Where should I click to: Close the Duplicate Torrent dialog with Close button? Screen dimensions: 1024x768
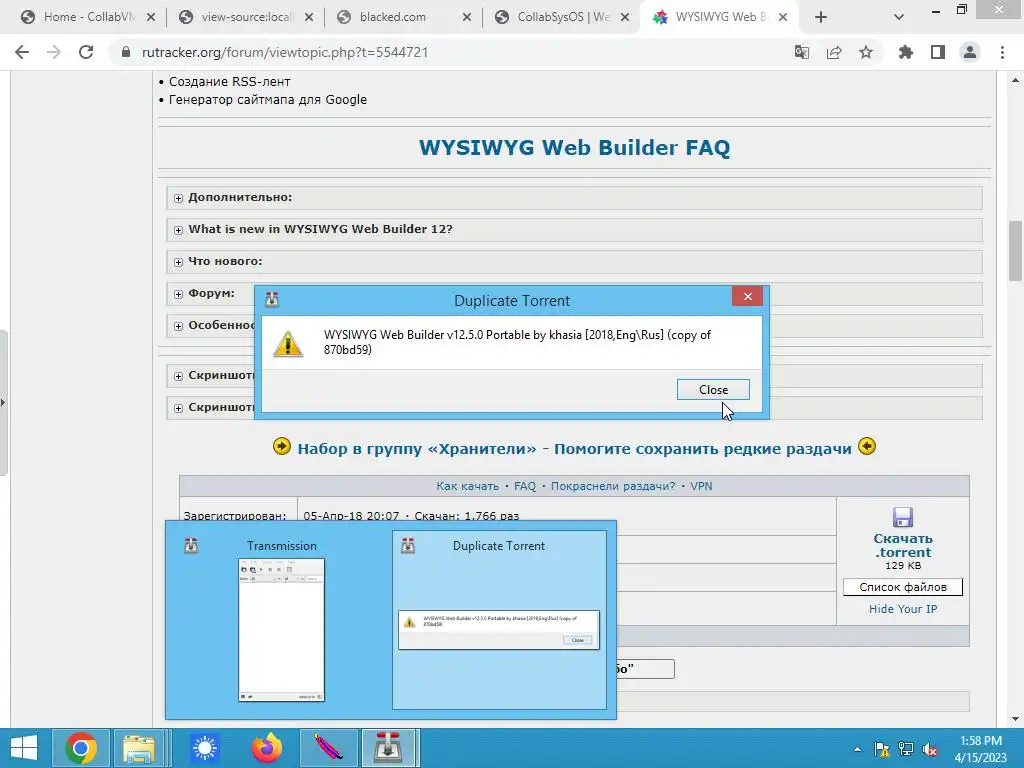pos(713,389)
